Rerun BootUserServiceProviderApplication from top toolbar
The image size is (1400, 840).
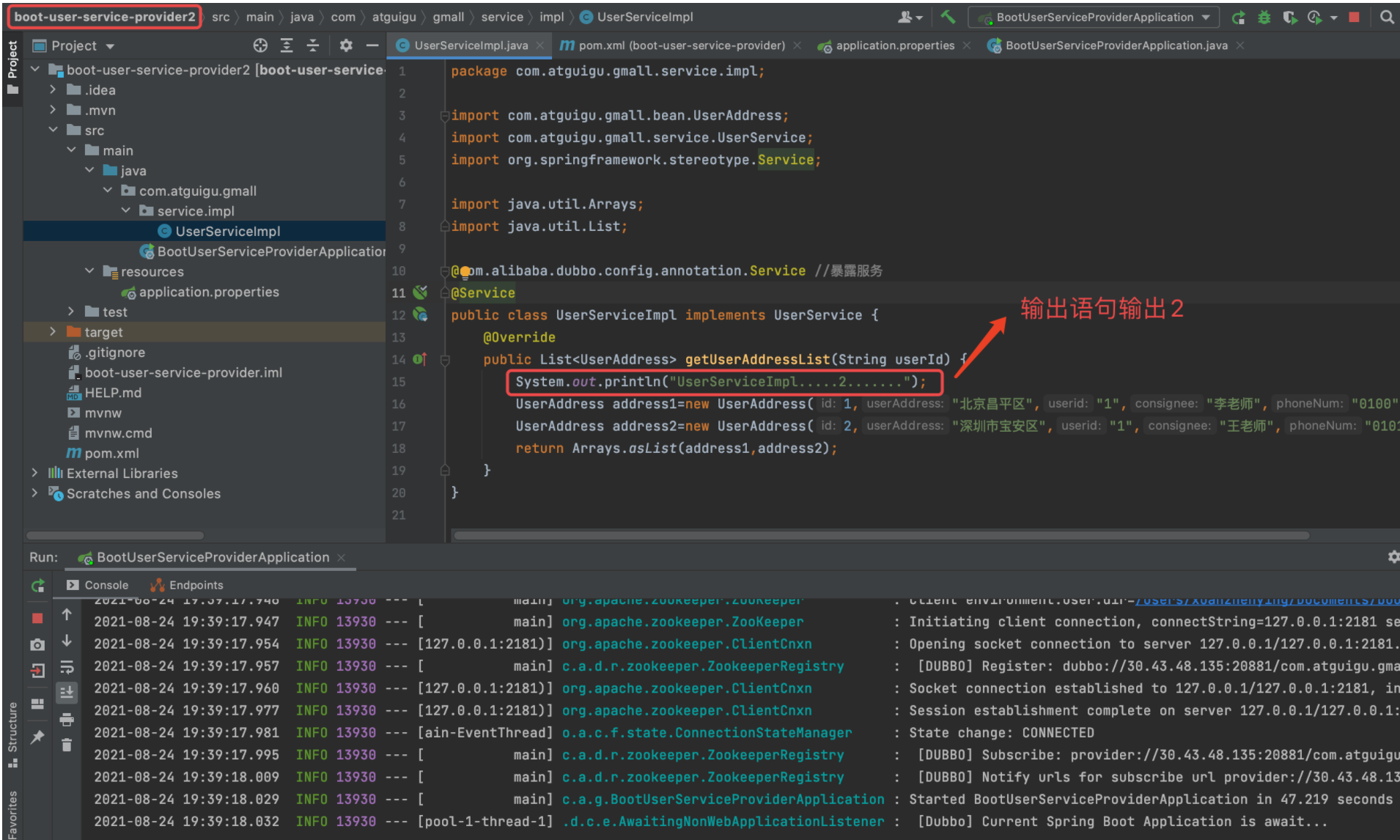click(x=1238, y=17)
